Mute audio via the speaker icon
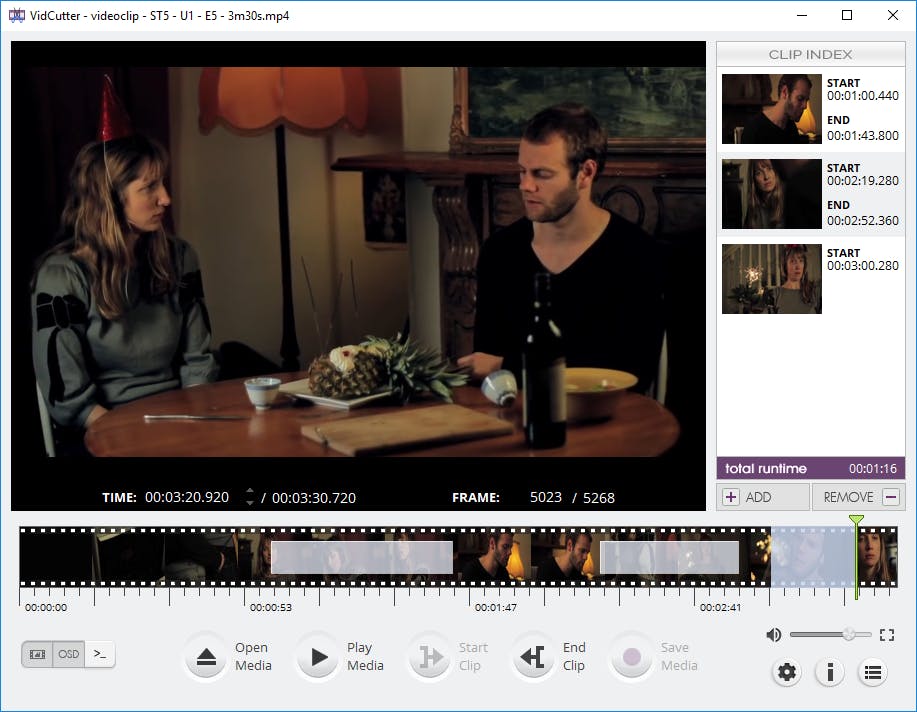917x712 pixels. 774,635
